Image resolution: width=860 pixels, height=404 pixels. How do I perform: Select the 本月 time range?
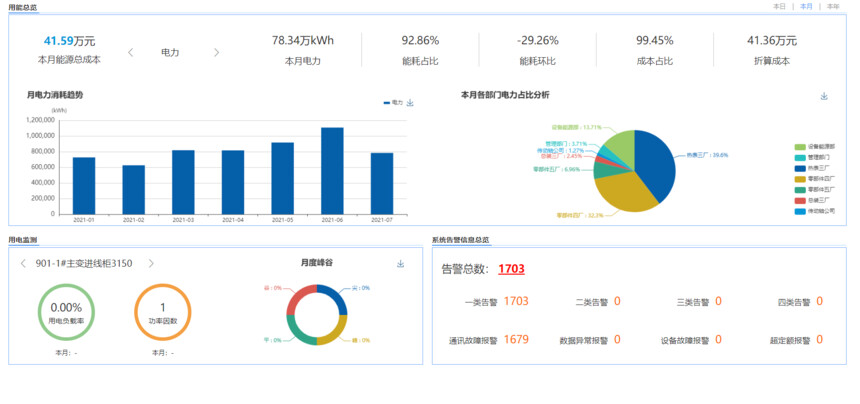pyautogui.click(x=806, y=7)
